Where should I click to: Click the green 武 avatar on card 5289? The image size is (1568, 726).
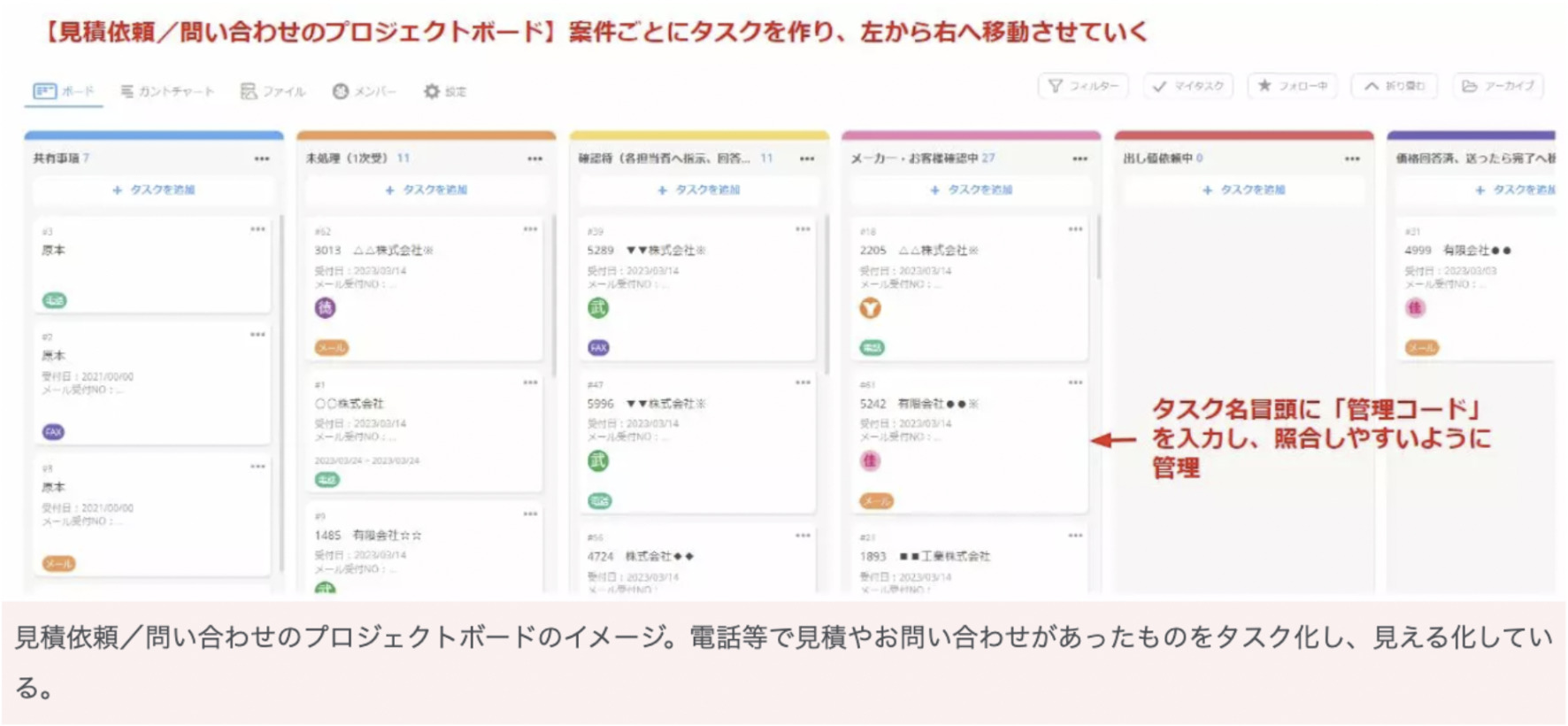click(598, 308)
